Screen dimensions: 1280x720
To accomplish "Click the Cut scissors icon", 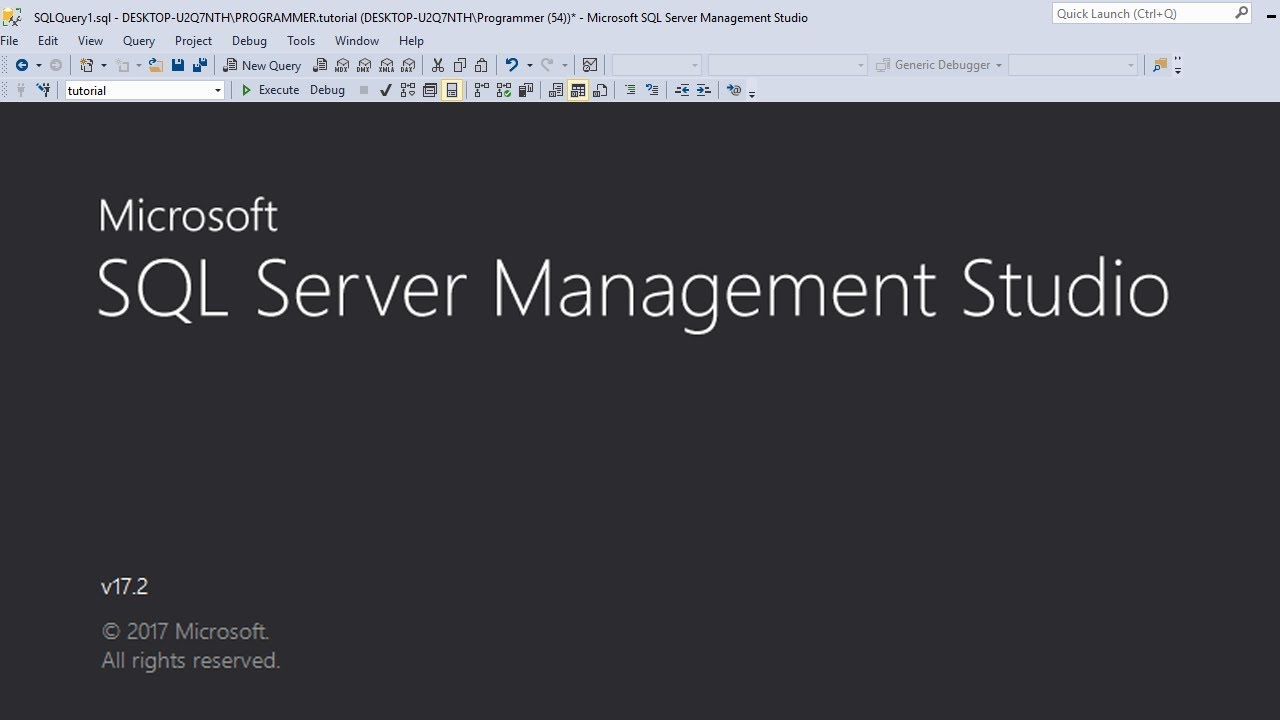I will coord(437,65).
